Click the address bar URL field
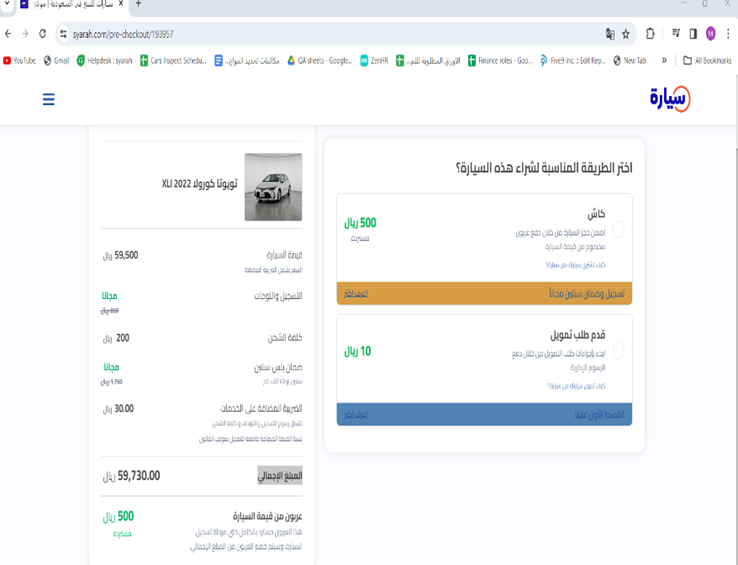This screenshot has height=565, width=738. [329, 34]
